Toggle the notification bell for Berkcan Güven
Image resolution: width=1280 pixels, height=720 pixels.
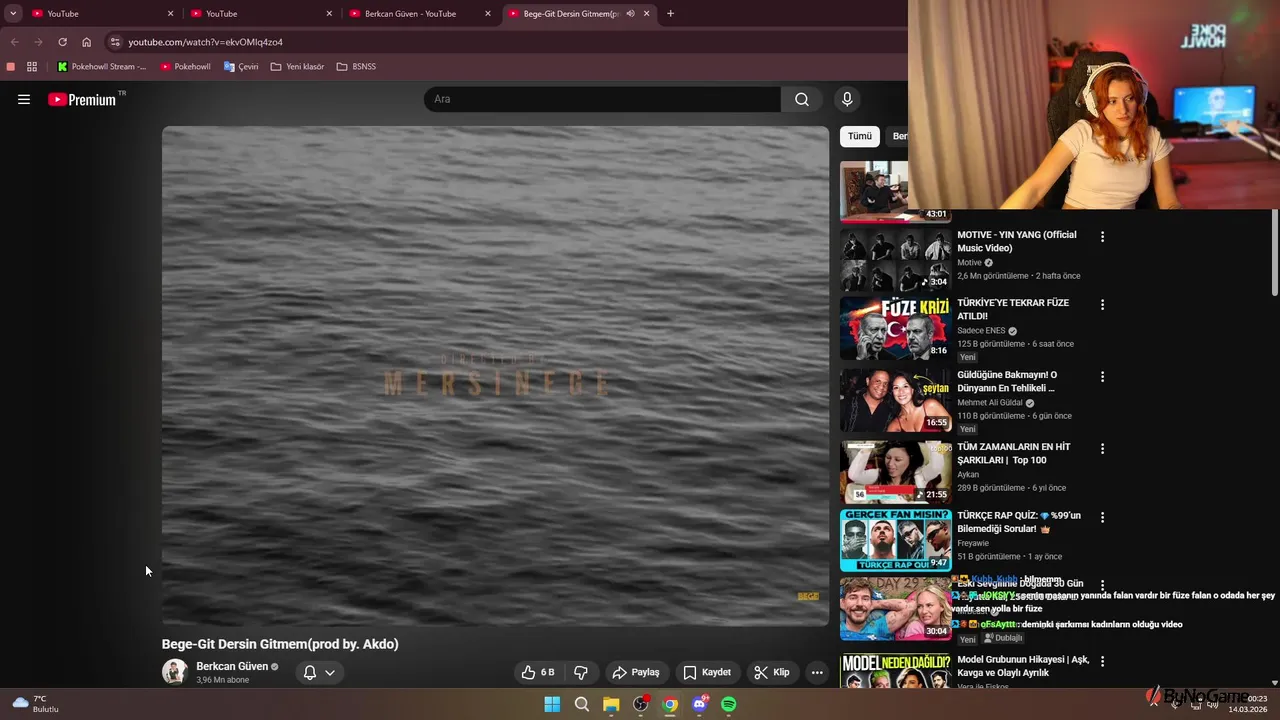(310, 672)
